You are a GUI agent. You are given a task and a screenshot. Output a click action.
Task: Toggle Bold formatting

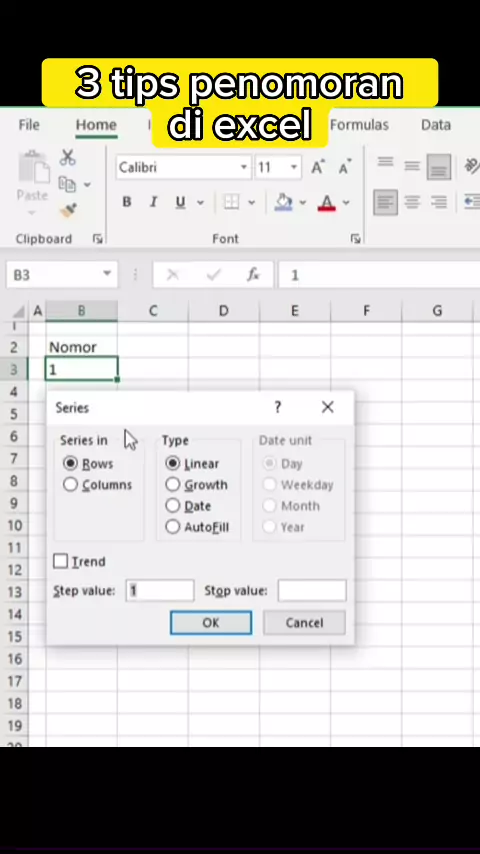coord(127,202)
